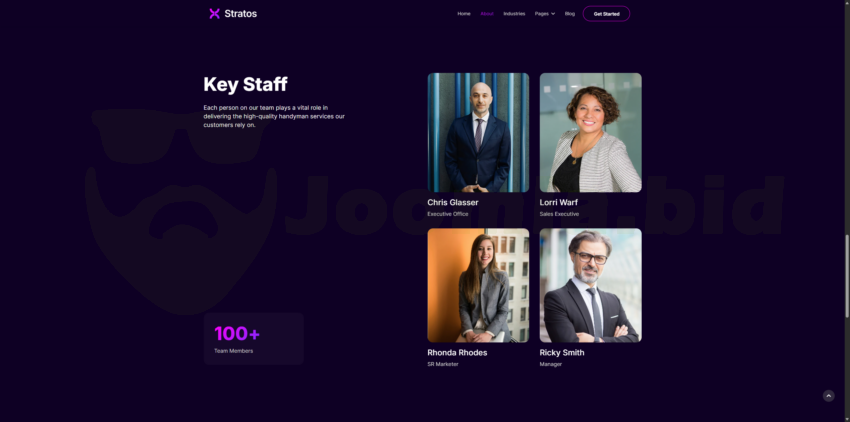Go to the Industries page
Image resolution: width=850 pixels, height=422 pixels.
(x=514, y=14)
